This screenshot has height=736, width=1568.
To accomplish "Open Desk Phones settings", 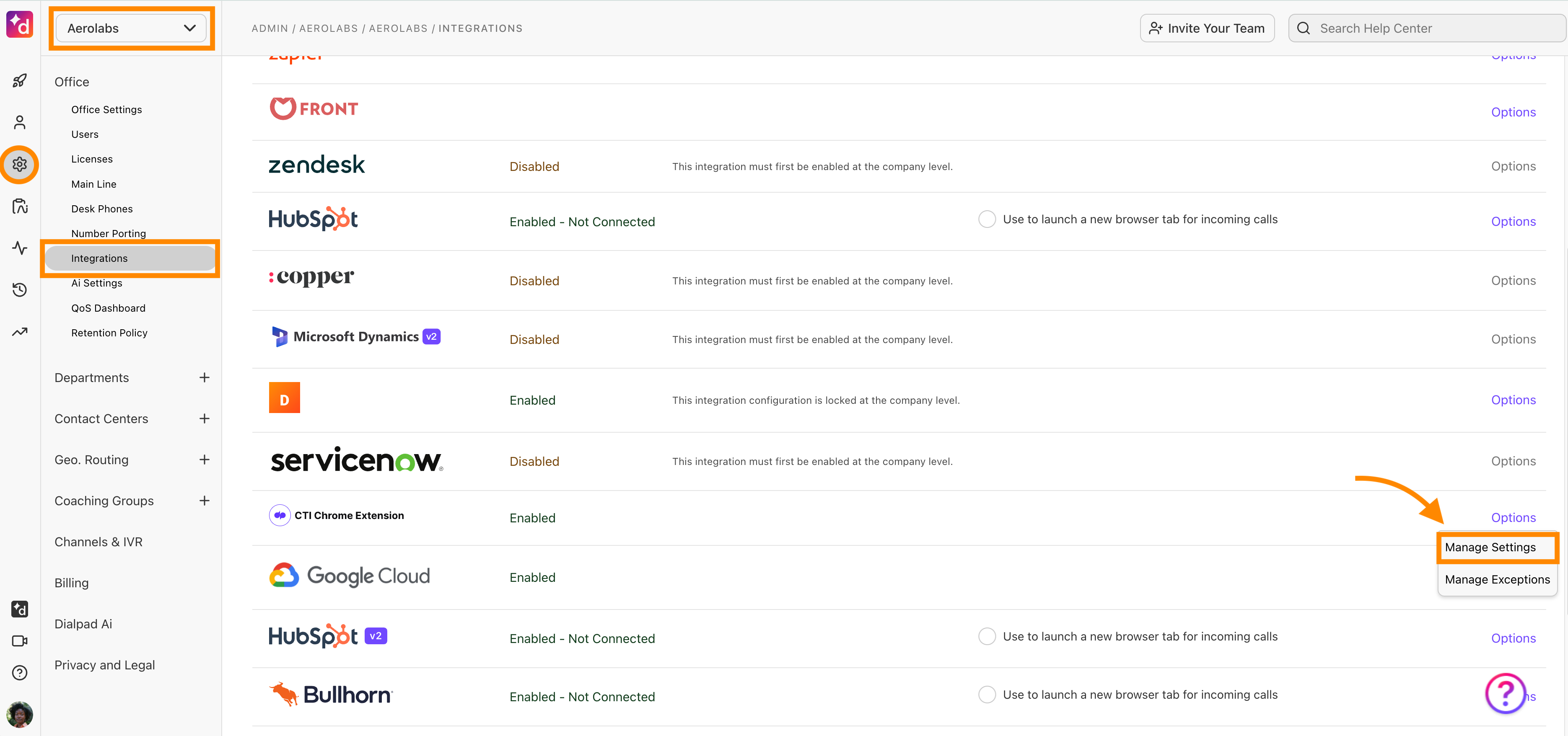I will click(x=102, y=209).
